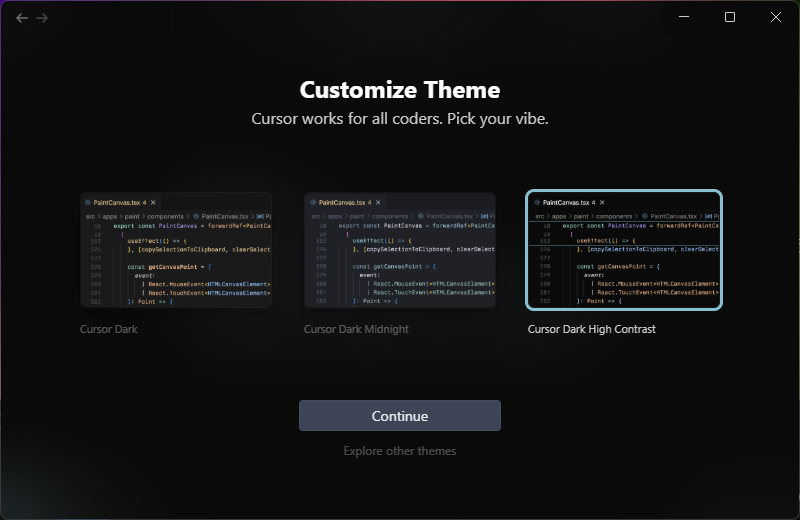Screen dimensions: 800x520
Task: Select the Cursor Dark Midnight theme preview
Action: [x=400, y=250]
